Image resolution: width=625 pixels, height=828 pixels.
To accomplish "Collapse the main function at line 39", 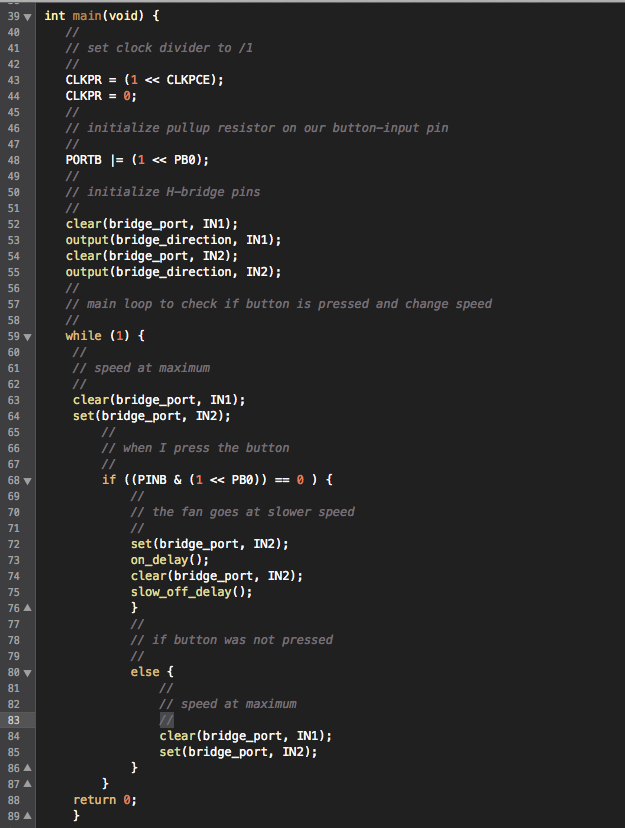I will point(27,17).
